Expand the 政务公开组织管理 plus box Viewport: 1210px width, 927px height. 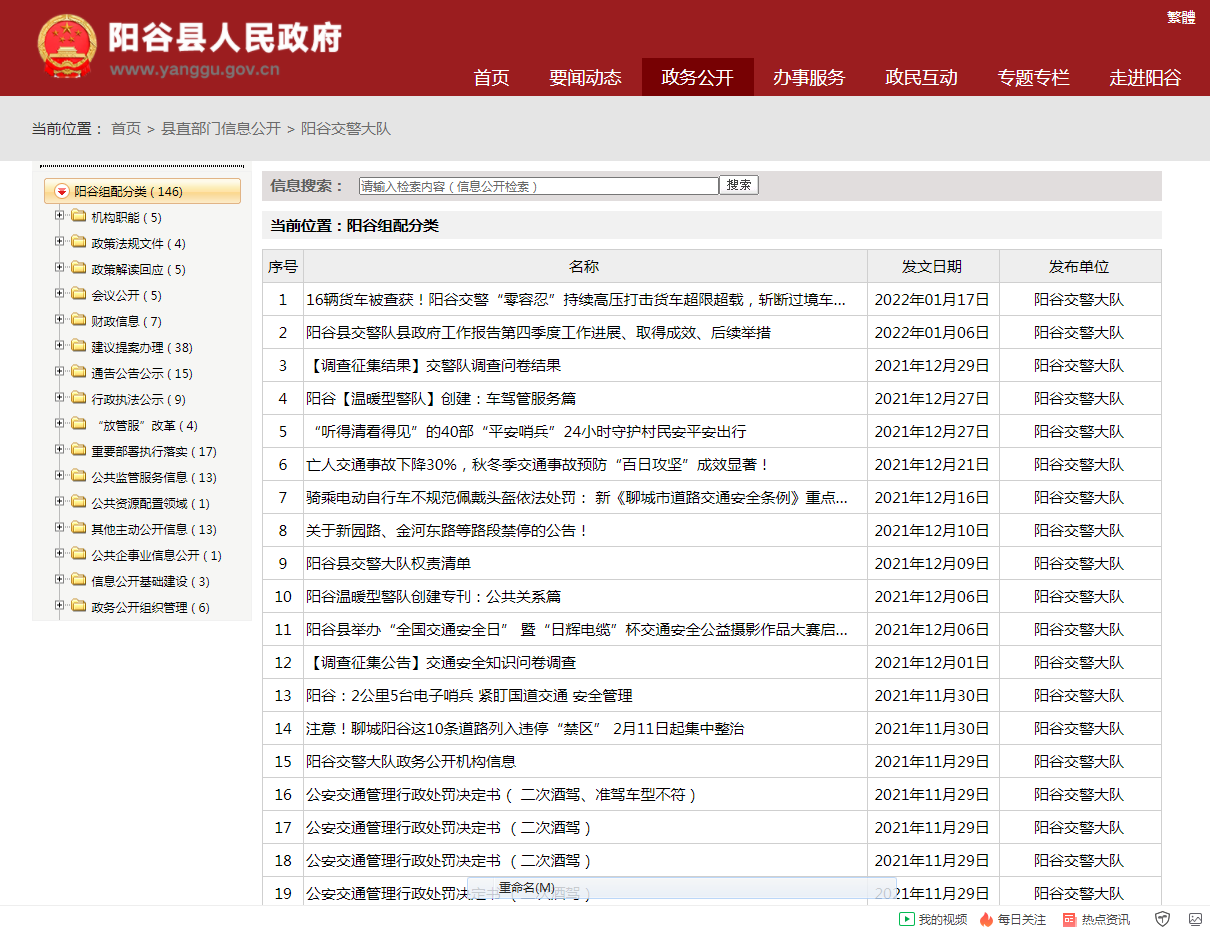[x=60, y=606]
